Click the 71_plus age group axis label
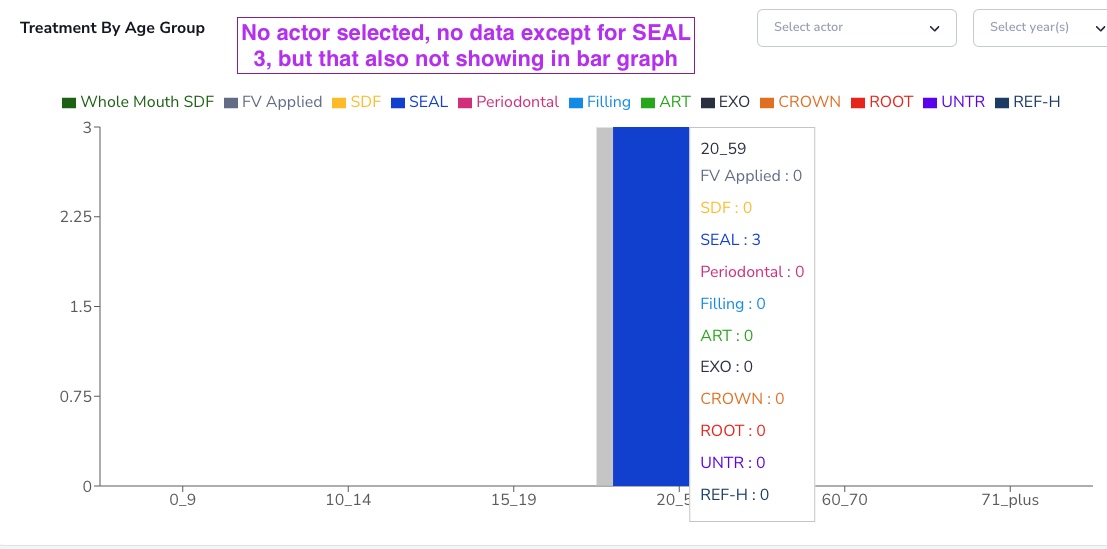Viewport: 1107px width, 549px height. point(1010,500)
